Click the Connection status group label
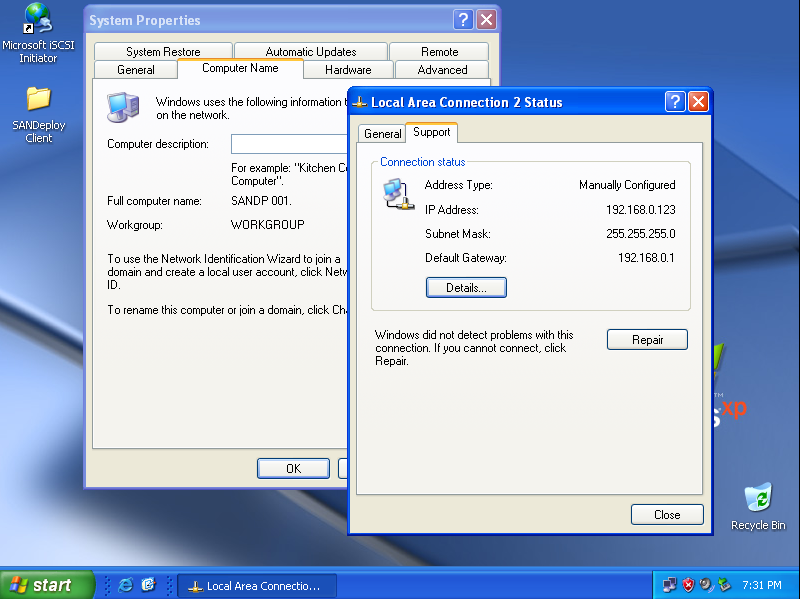This screenshot has width=800, height=599. coord(422,162)
